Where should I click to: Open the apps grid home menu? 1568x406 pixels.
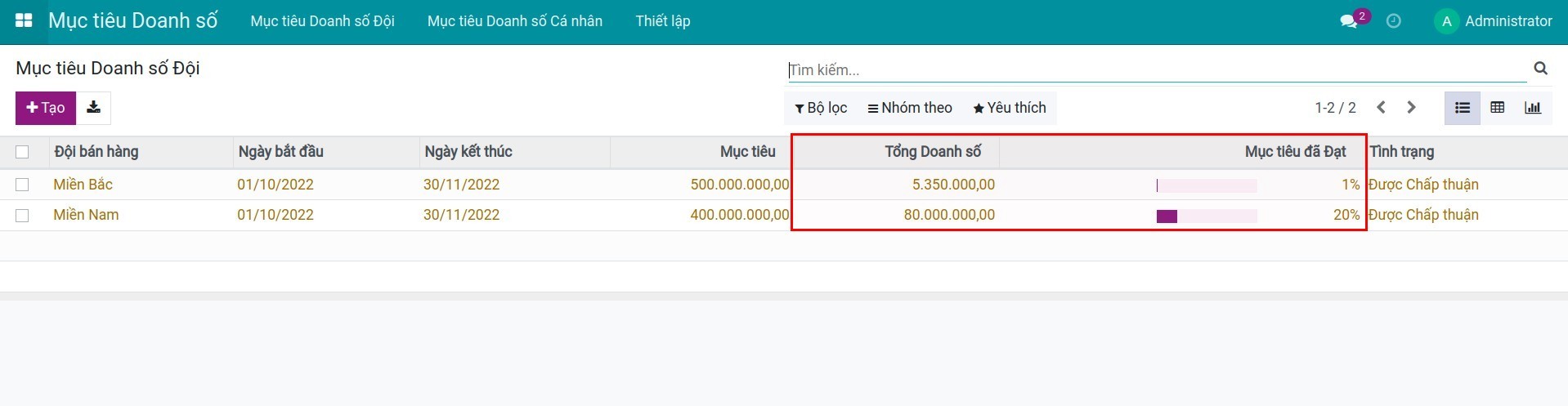pyautogui.click(x=24, y=21)
